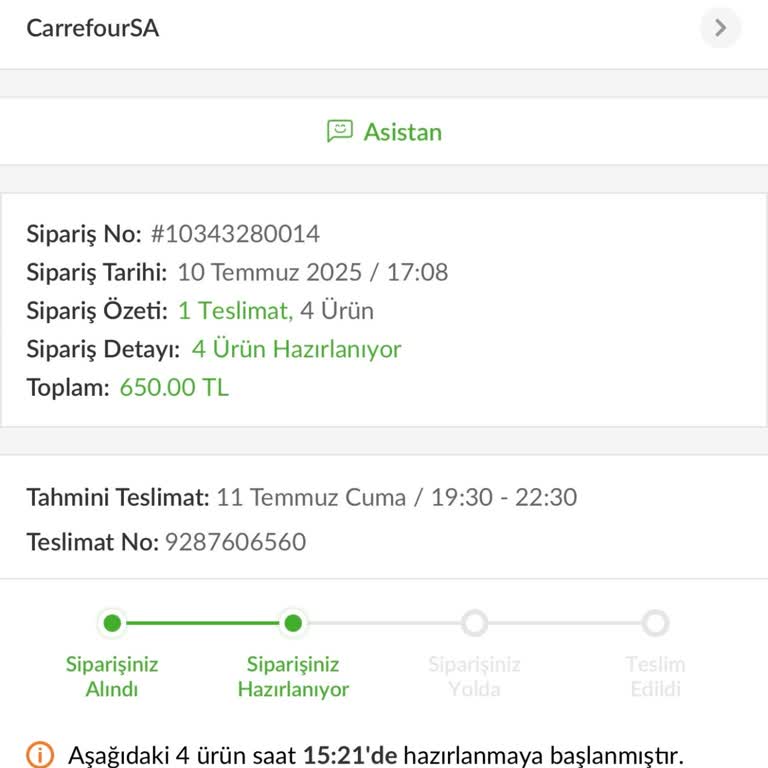The width and height of the screenshot is (768, 768).
Task: Tap the CarrefourSA store name
Action: point(92,28)
